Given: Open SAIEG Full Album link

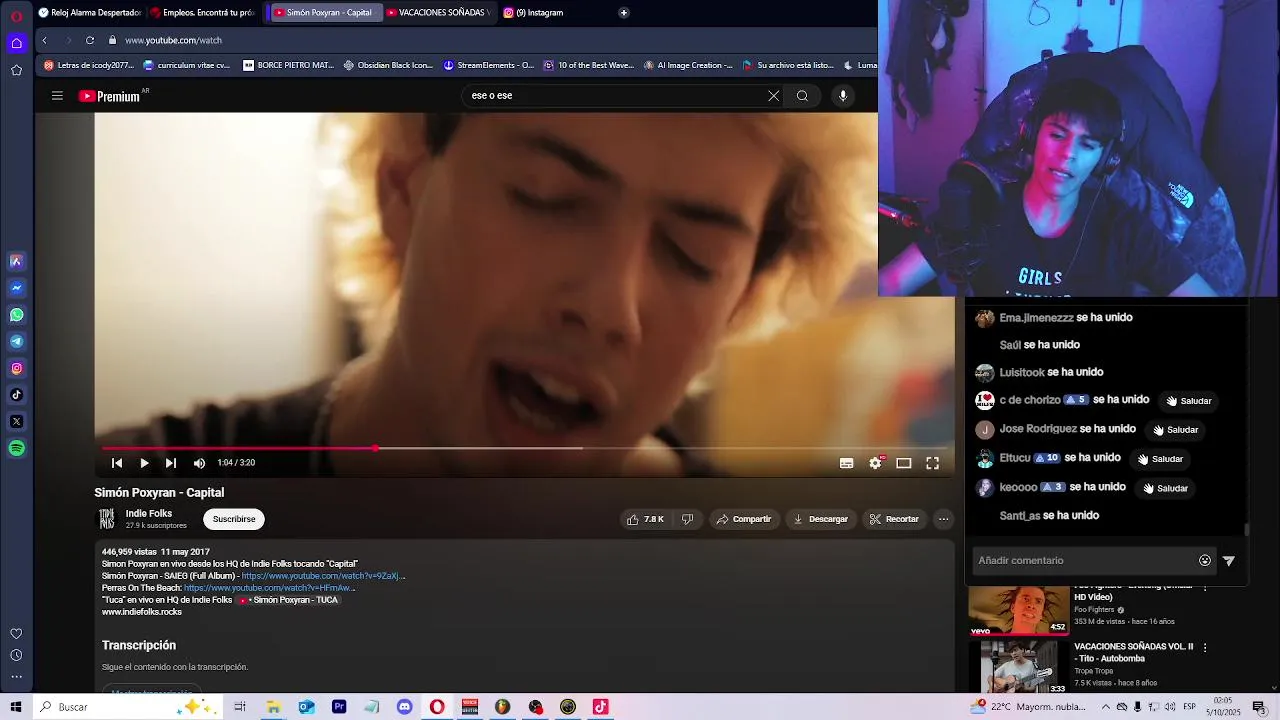Looking at the screenshot, I should [322, 576].
